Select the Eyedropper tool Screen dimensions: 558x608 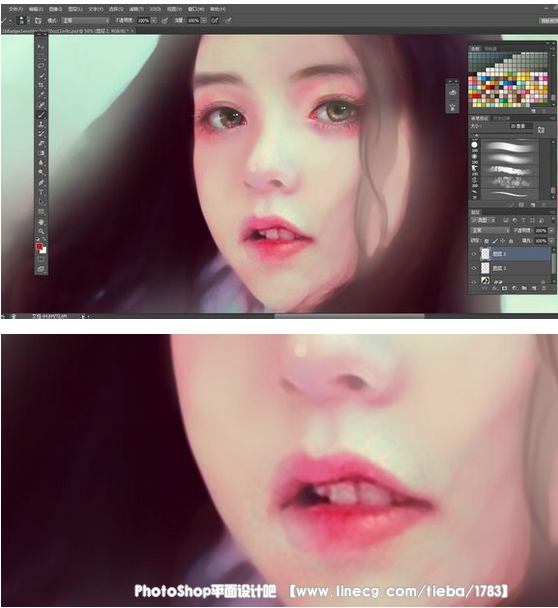[41, 94]
